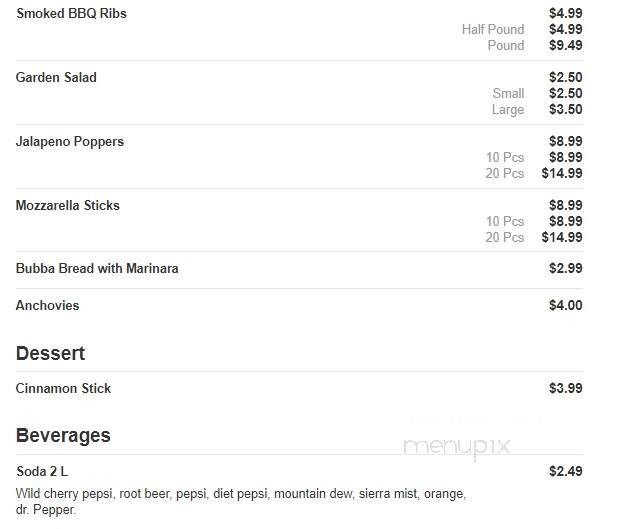Click the Smoked BBQ Ribs menu item
Image resolution: width=636 pixels, height=529 pixels.
(x=71, y=13)
